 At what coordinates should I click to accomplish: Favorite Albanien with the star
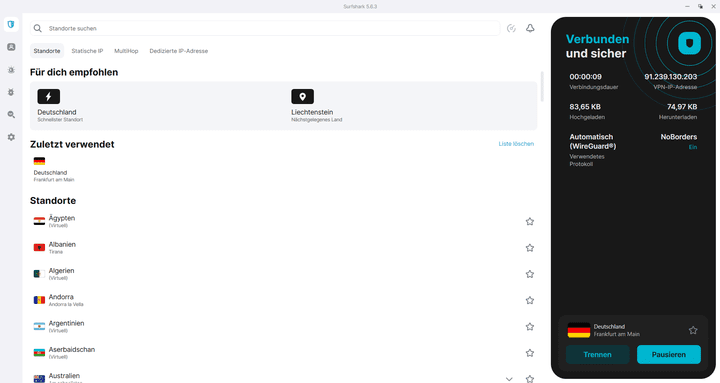(530, 248)
